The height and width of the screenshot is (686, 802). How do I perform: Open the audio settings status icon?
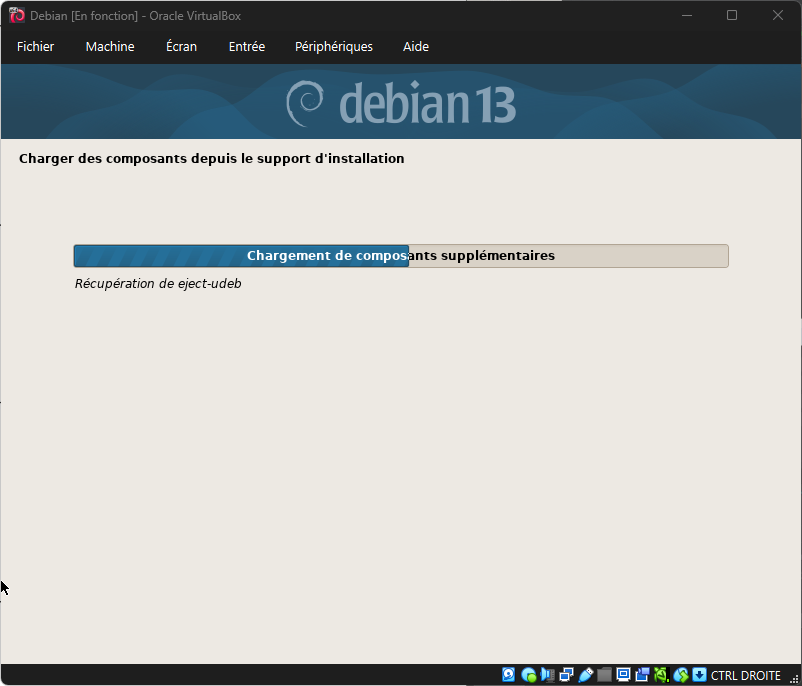click(547, 675)
